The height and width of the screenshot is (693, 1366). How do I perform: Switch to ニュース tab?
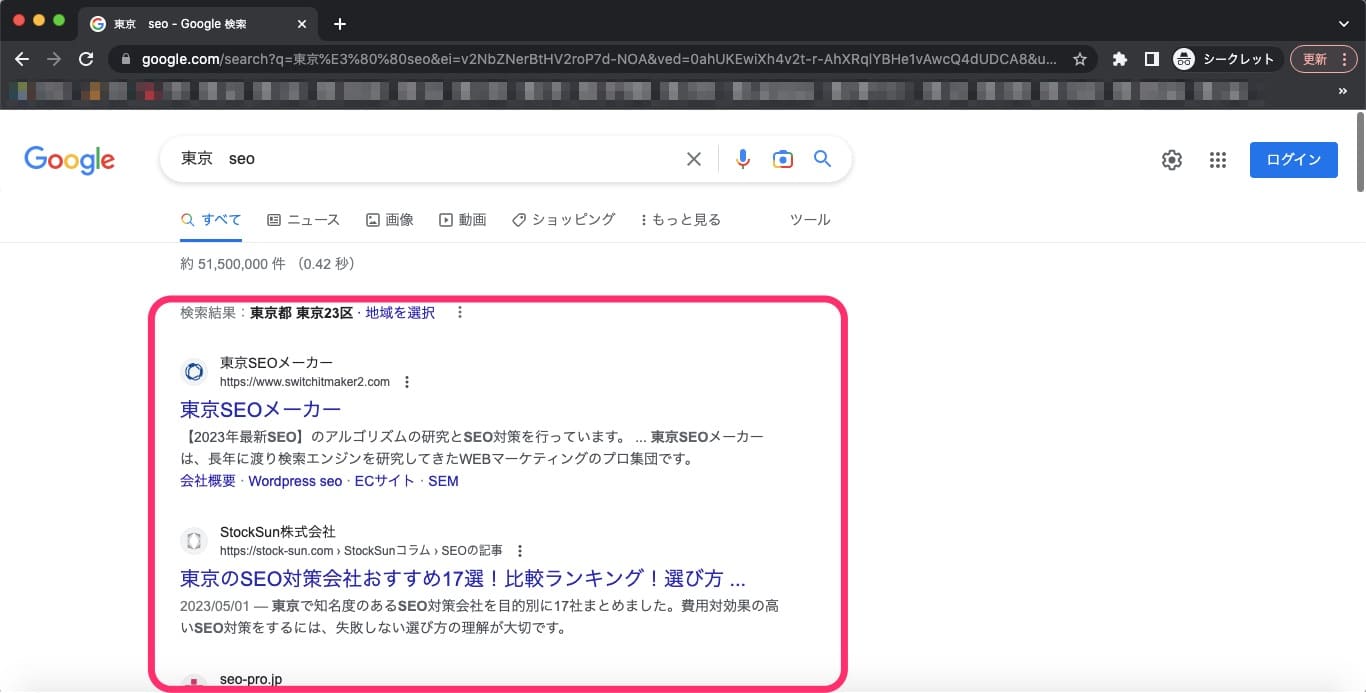[x=304, y=220]
